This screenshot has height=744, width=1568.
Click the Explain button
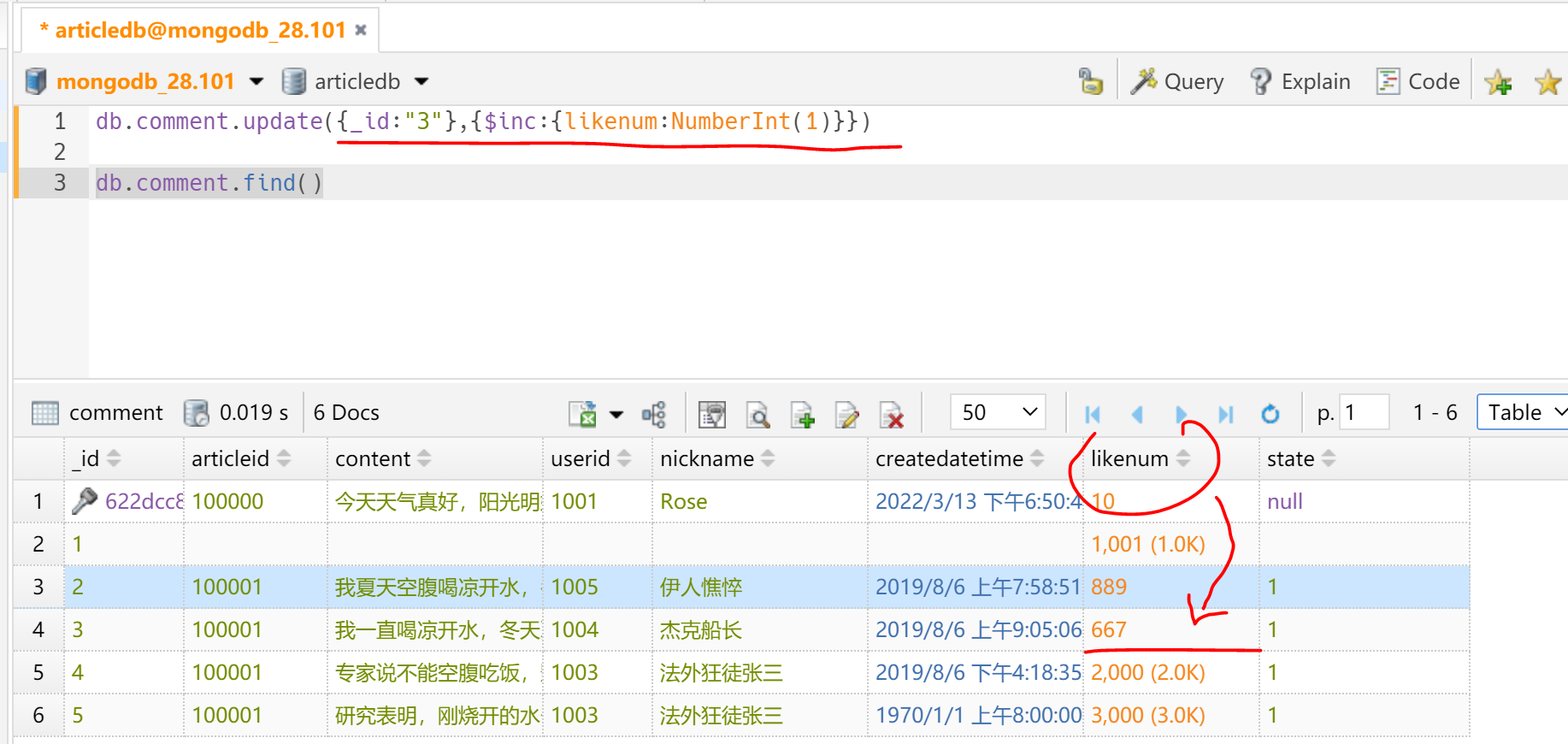[1300, 81]
